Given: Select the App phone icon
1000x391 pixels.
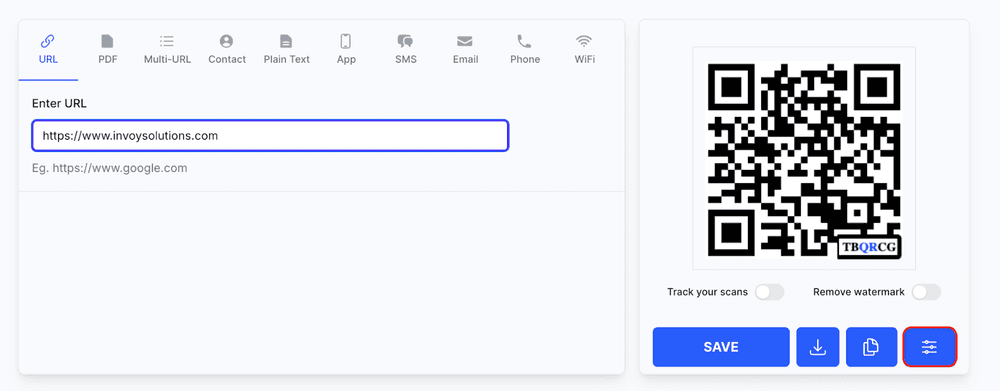Looking at the screenshot, I should point(346,41).
